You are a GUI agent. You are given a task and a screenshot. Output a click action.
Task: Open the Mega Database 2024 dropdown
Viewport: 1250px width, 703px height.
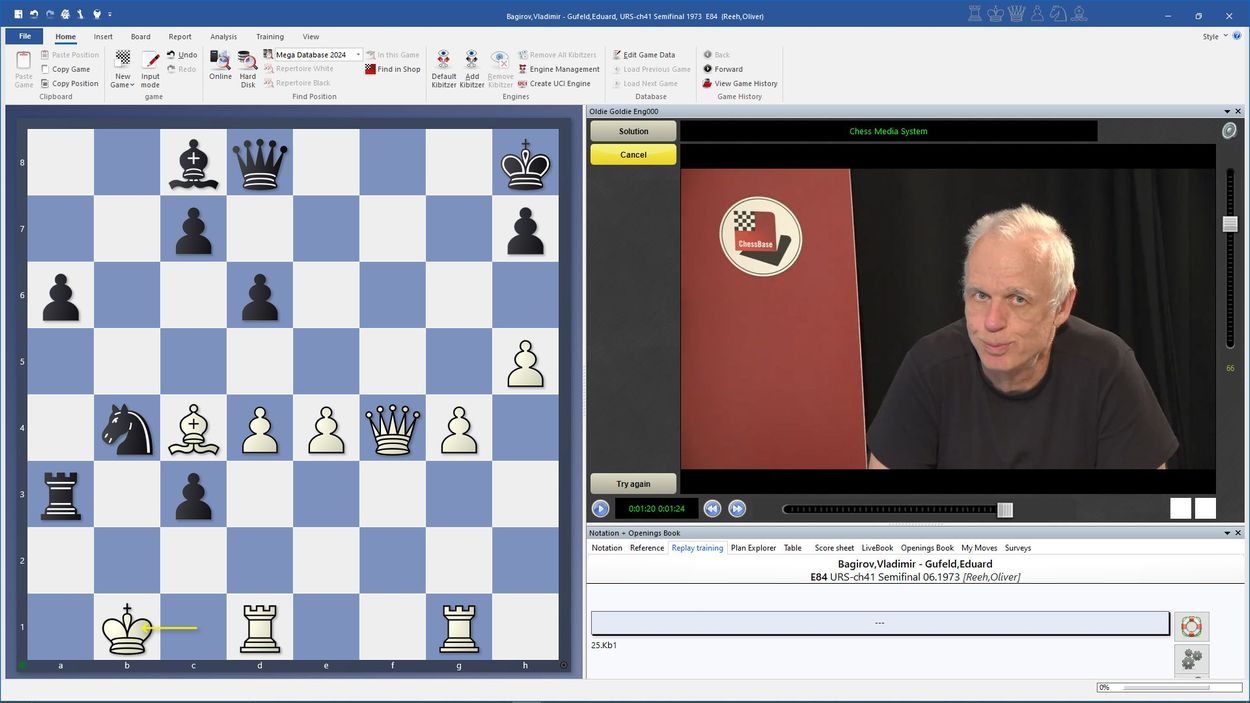click(x=358, y=55)
